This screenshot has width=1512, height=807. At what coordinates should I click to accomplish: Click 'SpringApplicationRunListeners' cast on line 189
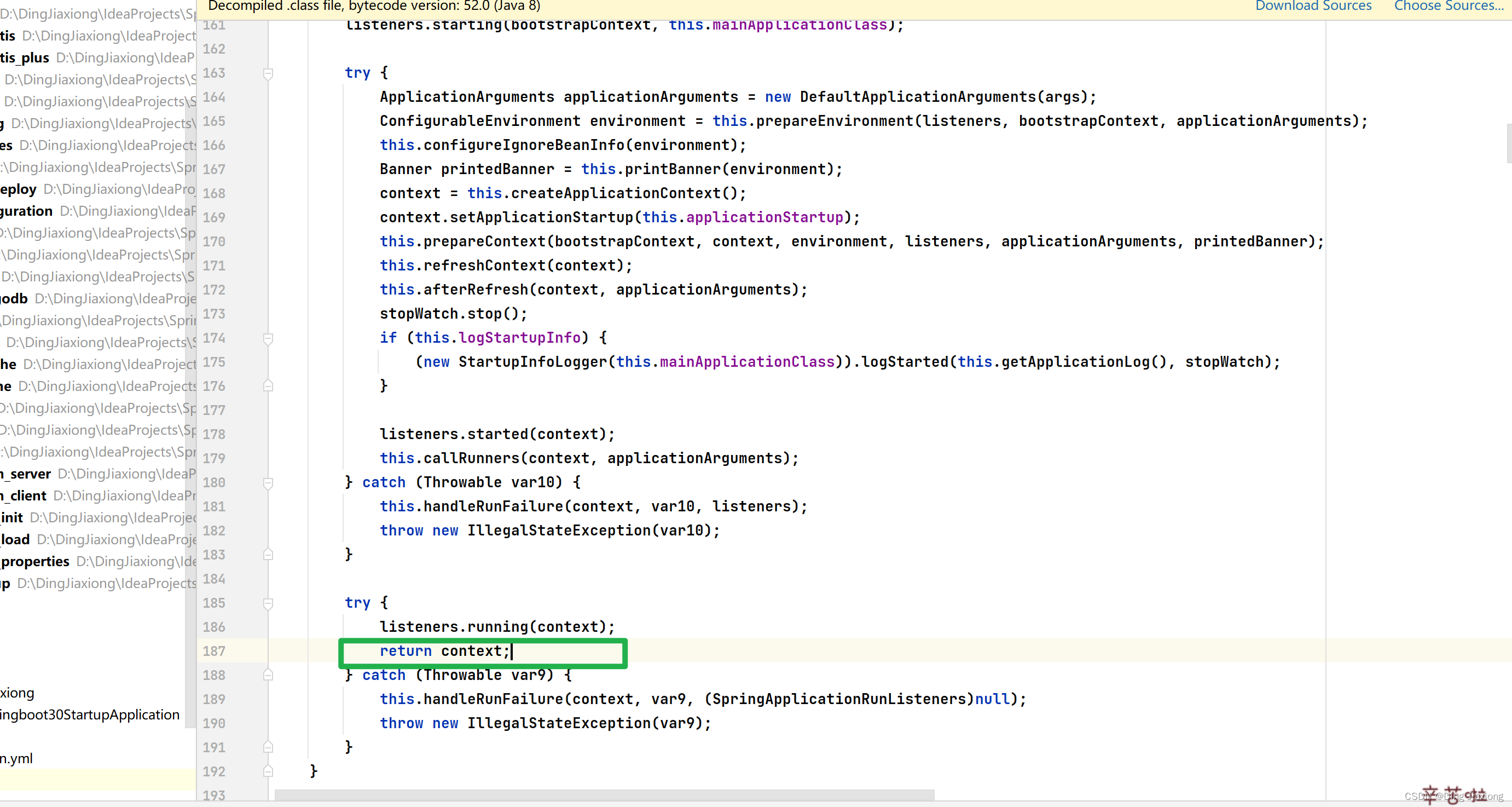(839, 699)
